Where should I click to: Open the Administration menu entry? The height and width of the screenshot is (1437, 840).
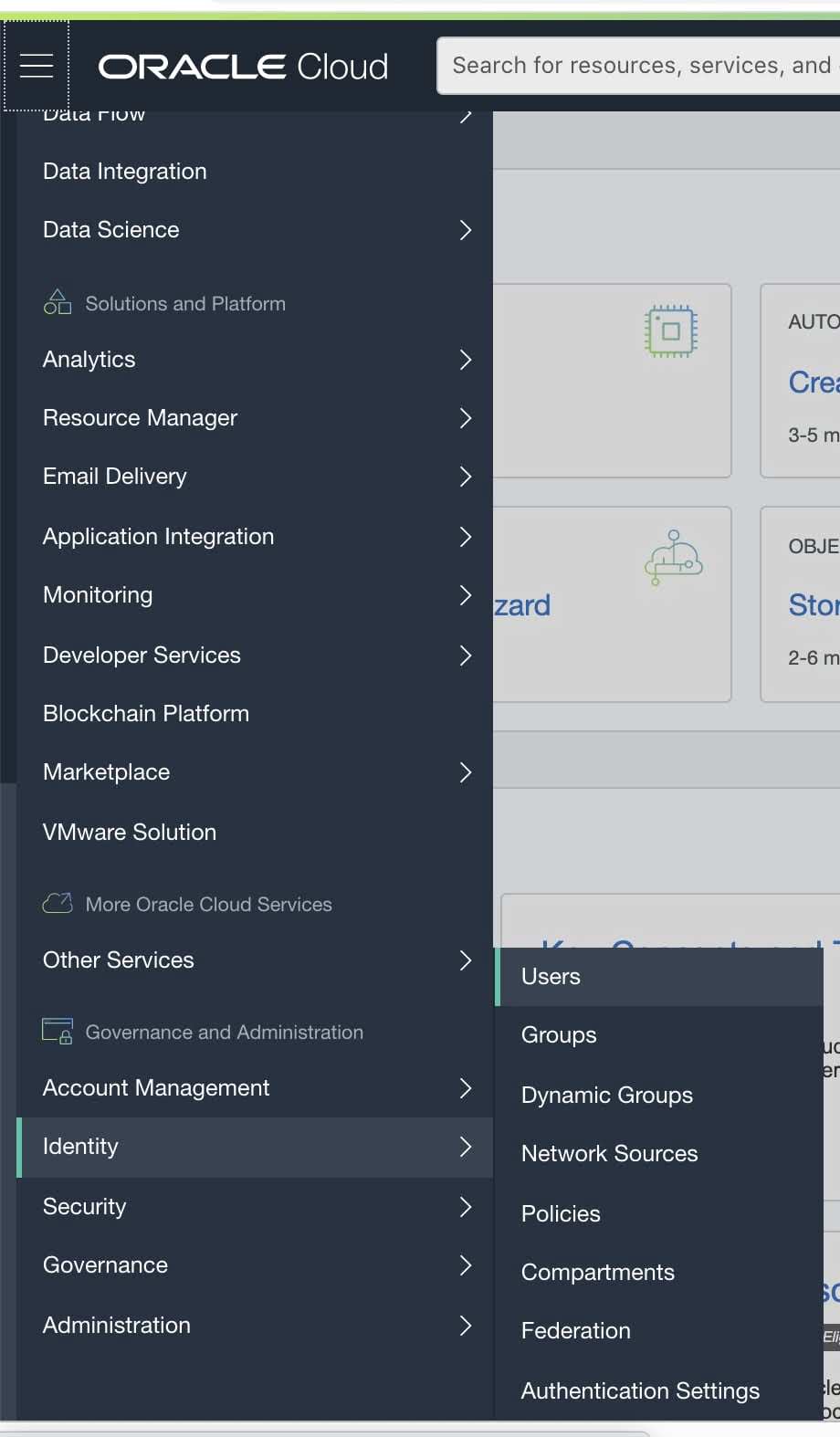coord(117,1326)
